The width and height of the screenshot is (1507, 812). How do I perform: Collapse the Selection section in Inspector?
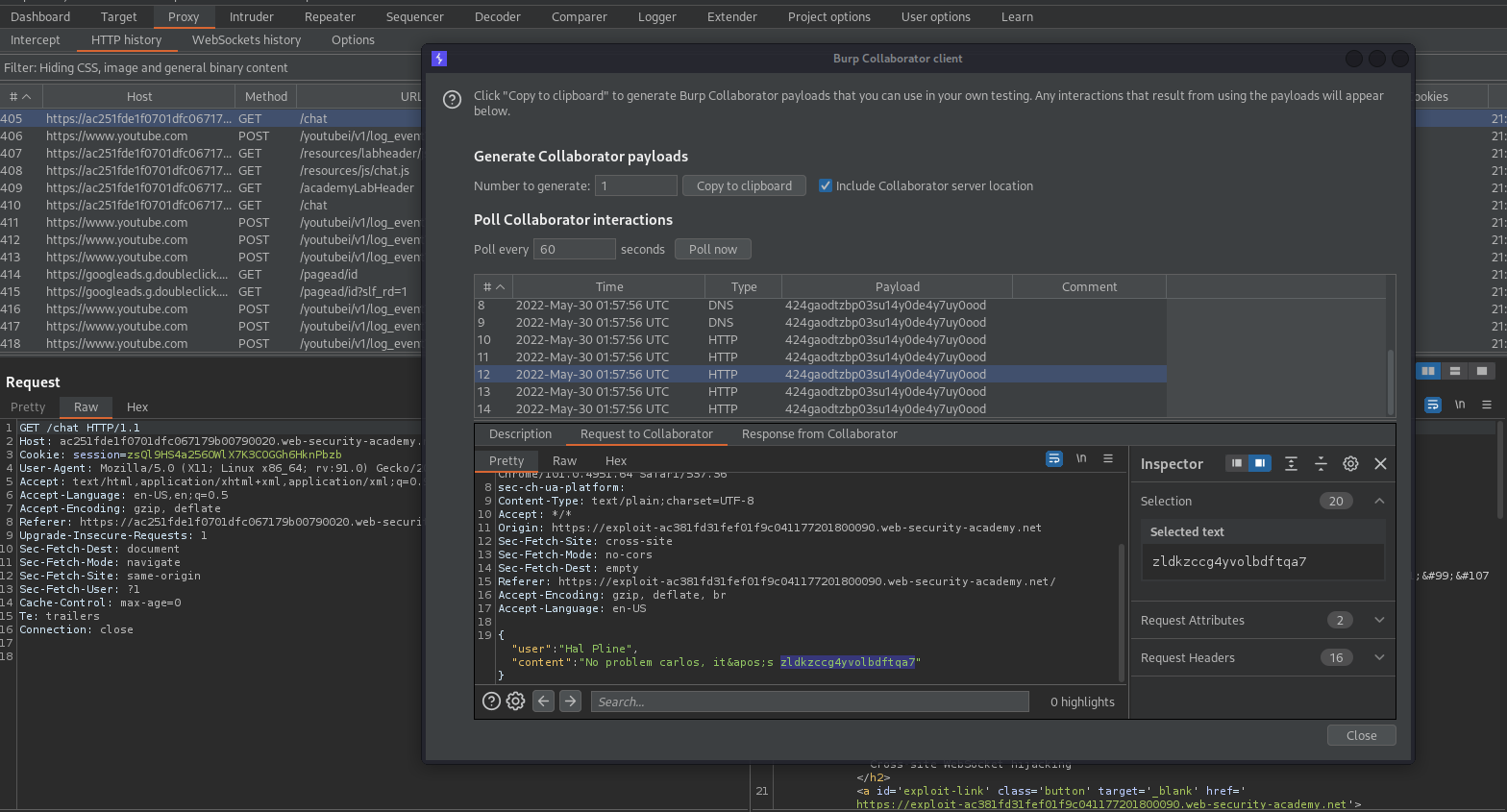point(1379,501)
